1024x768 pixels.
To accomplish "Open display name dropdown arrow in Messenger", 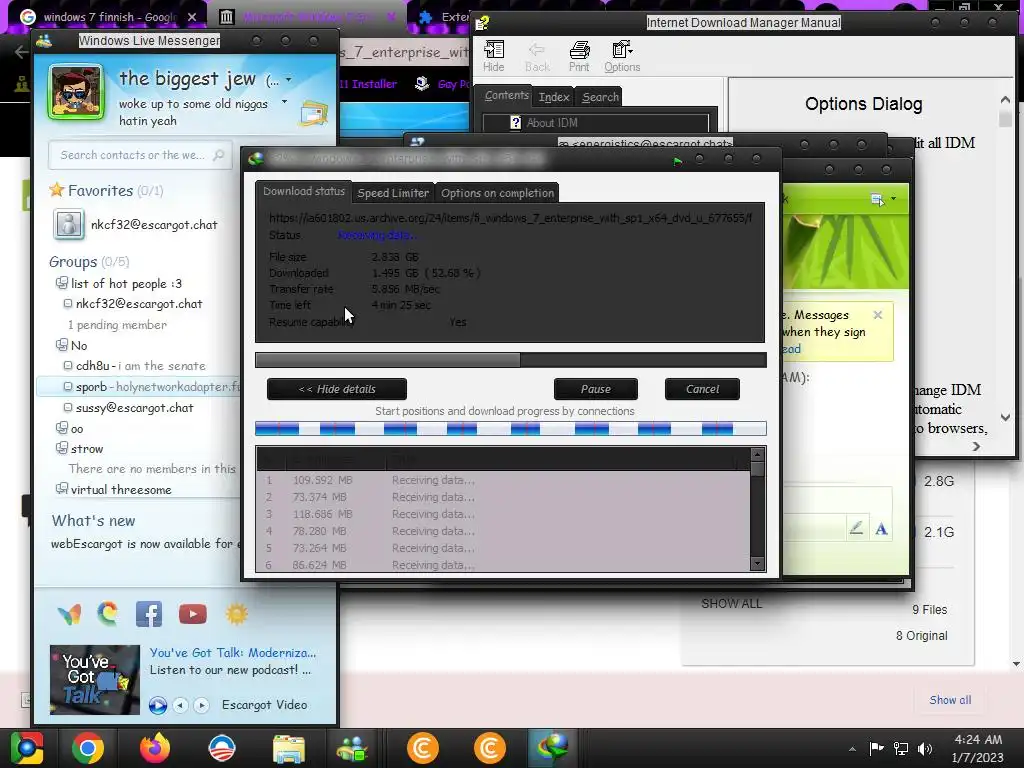I will 288,80.
